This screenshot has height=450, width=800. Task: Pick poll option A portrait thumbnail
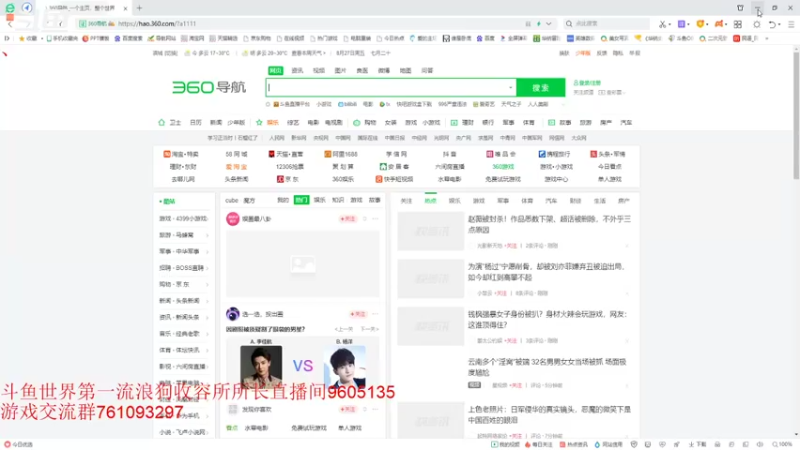pos(261,366)
